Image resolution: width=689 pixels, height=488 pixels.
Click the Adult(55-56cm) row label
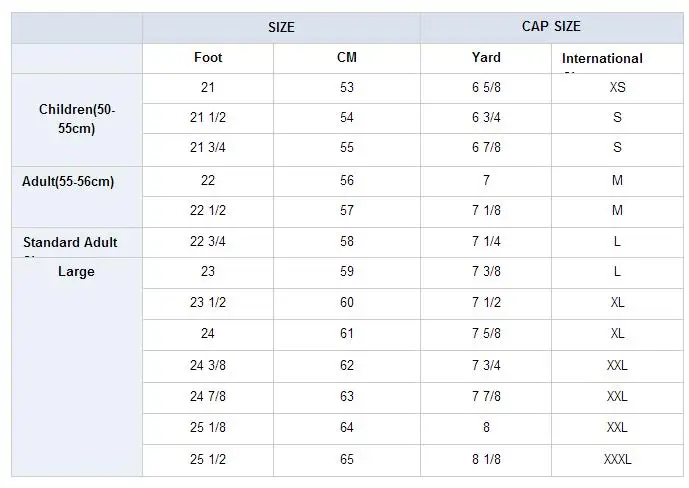pos(70,182)
